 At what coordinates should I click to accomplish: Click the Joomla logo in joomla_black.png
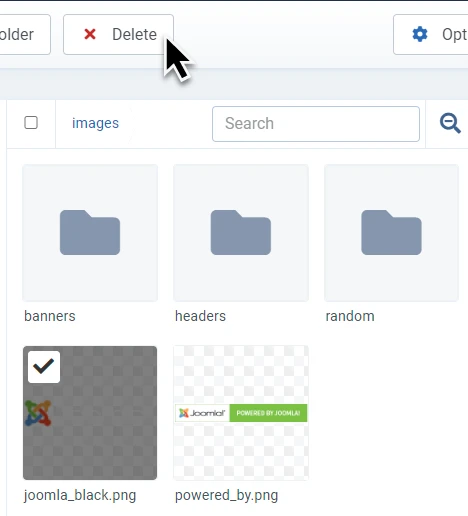[38, 413]
